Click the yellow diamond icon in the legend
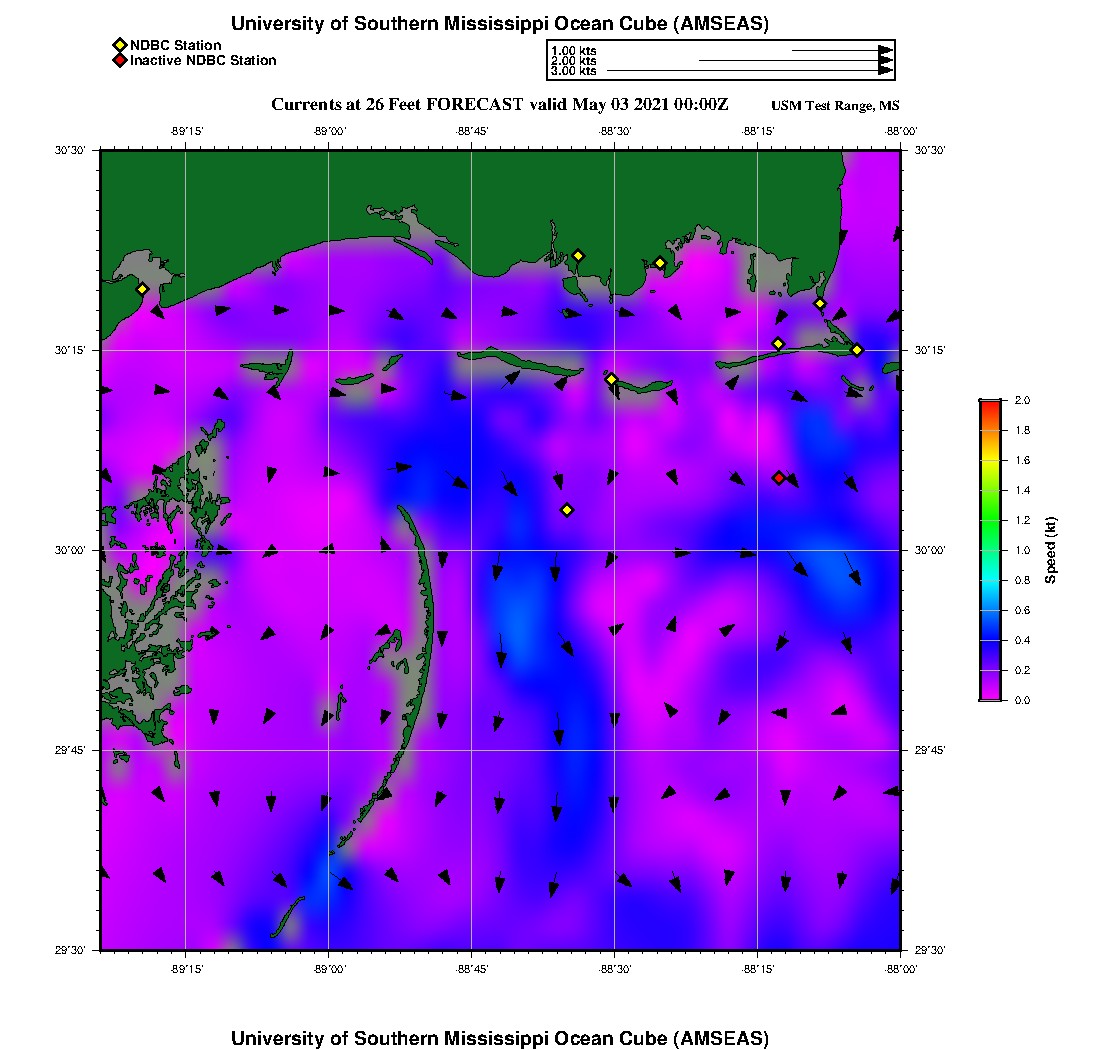The height and width of the screenshot is (1050, 1100). (119, 45)
